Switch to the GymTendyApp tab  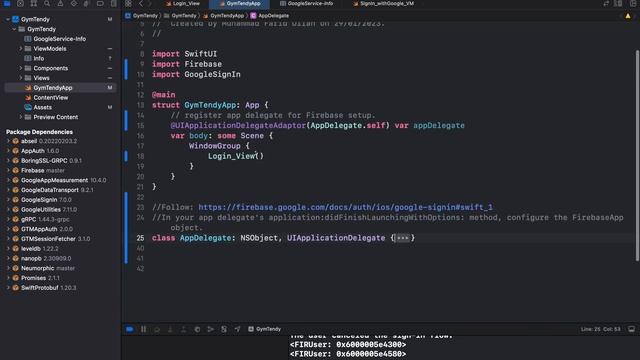click(x=240, y=4)
